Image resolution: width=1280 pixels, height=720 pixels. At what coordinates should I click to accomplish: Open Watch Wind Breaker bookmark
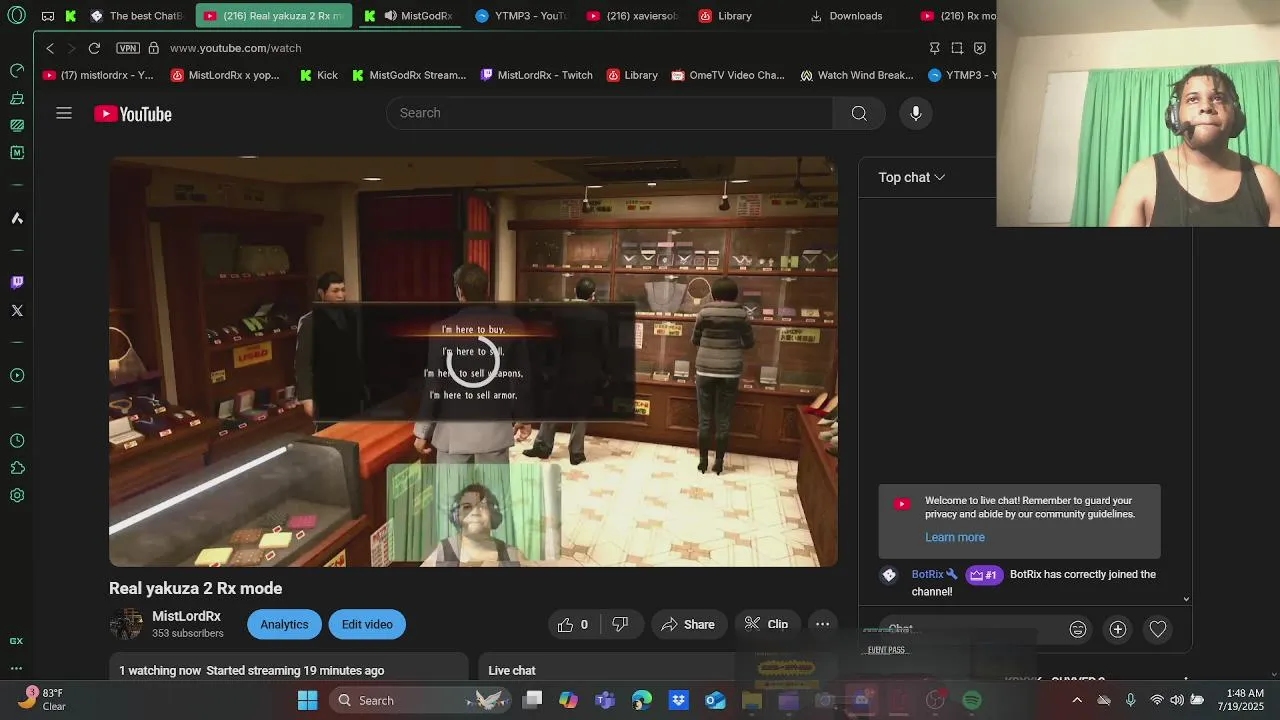tap(857, 75)
